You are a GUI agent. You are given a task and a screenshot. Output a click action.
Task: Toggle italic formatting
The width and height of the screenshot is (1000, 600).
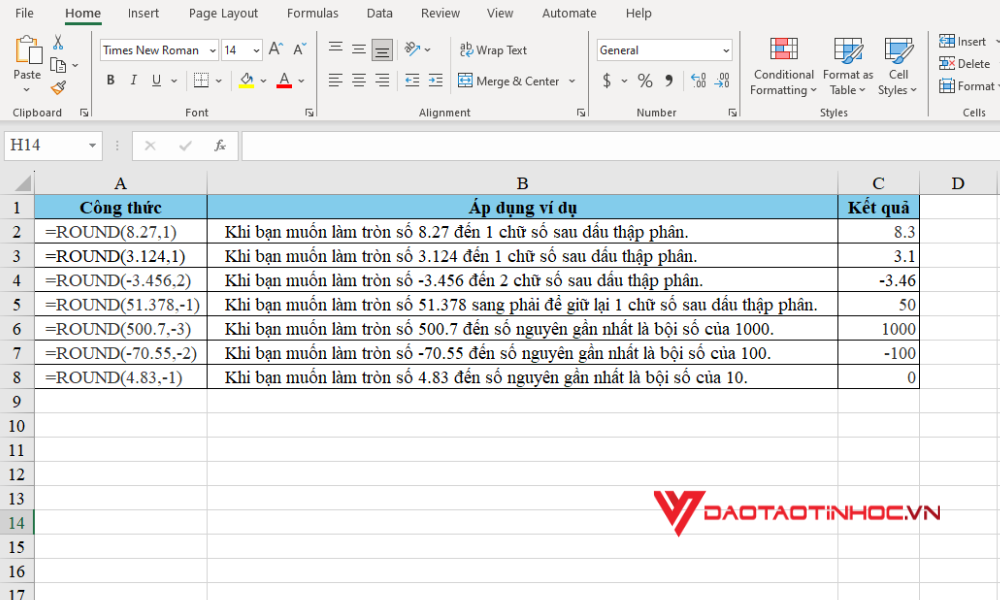coord(133,78)
